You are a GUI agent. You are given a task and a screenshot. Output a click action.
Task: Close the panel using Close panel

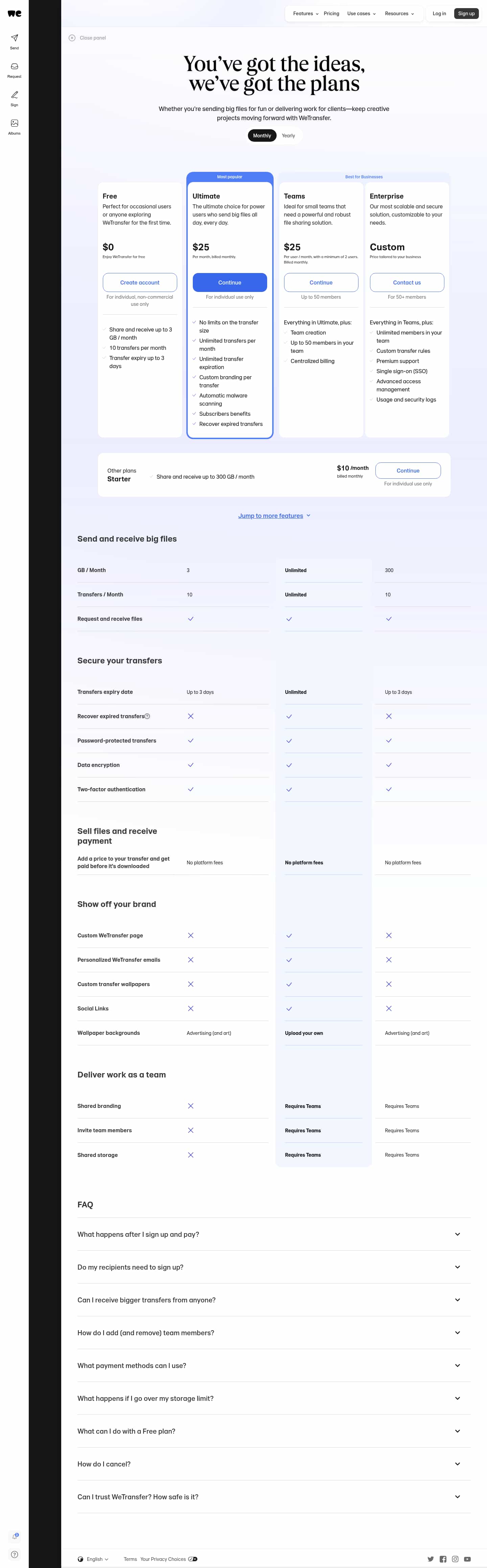point(88,38)
